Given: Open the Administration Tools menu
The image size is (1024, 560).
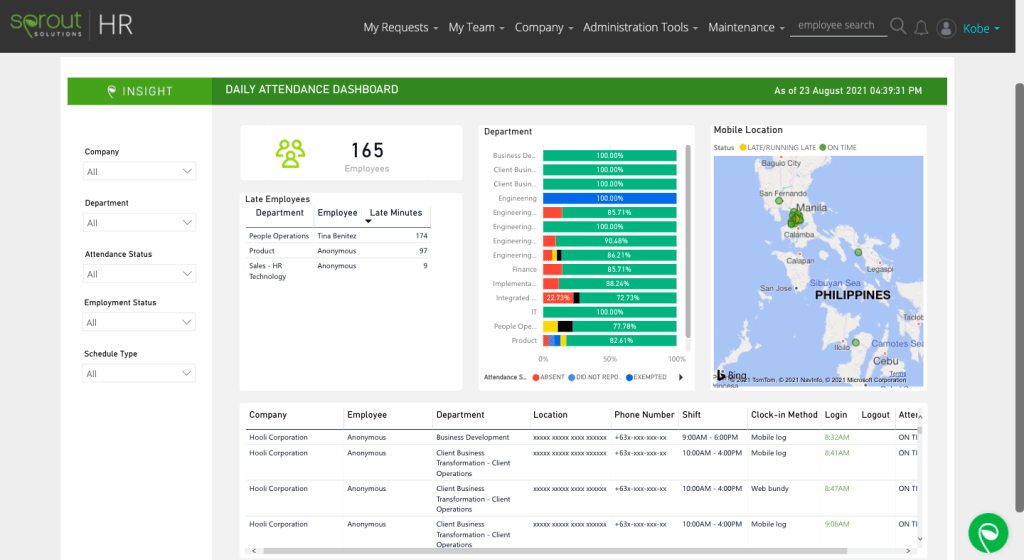Looking at the screenshot, I should point(641,27).
